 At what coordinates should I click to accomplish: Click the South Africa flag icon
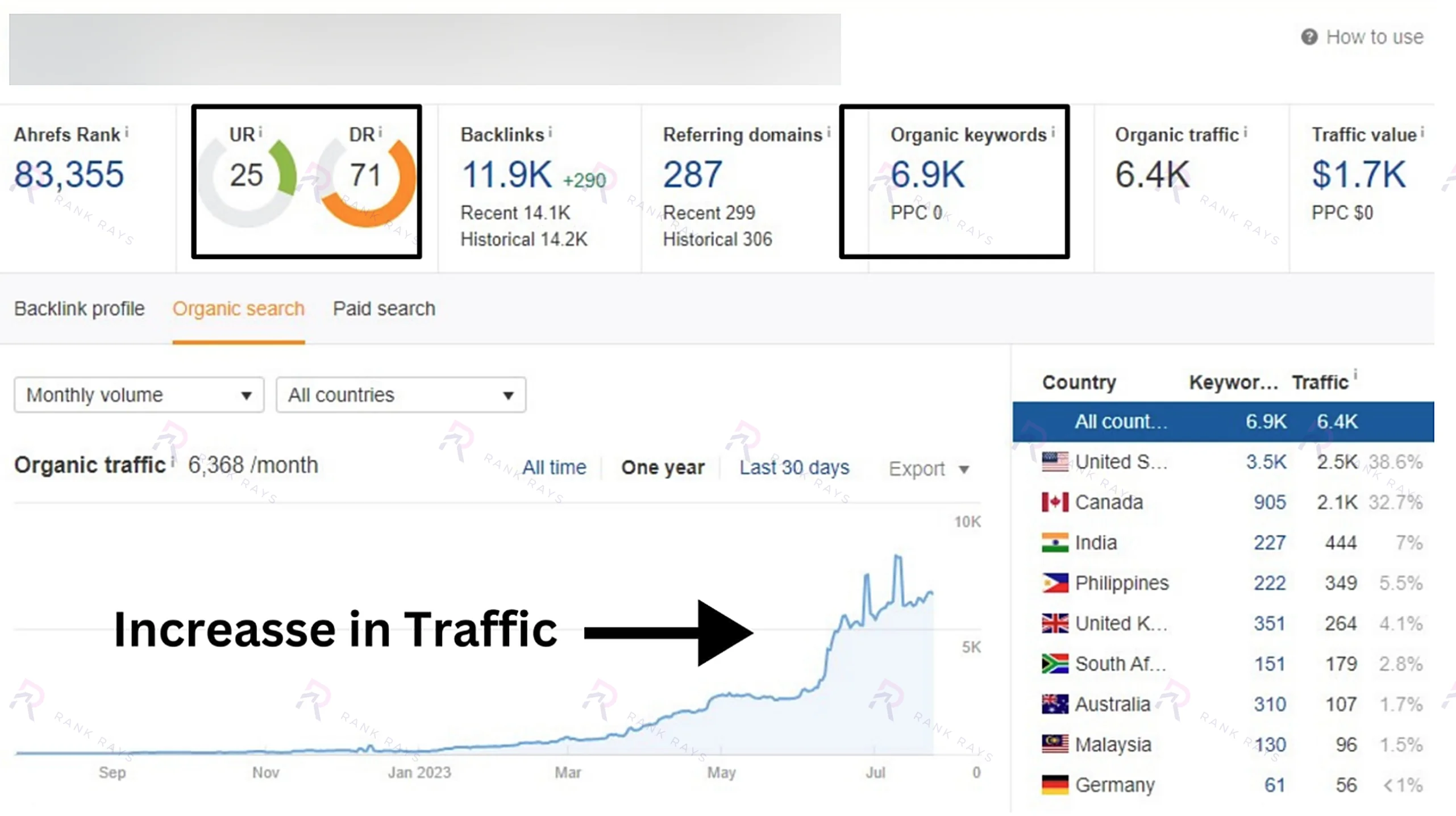pos(1055,664)
